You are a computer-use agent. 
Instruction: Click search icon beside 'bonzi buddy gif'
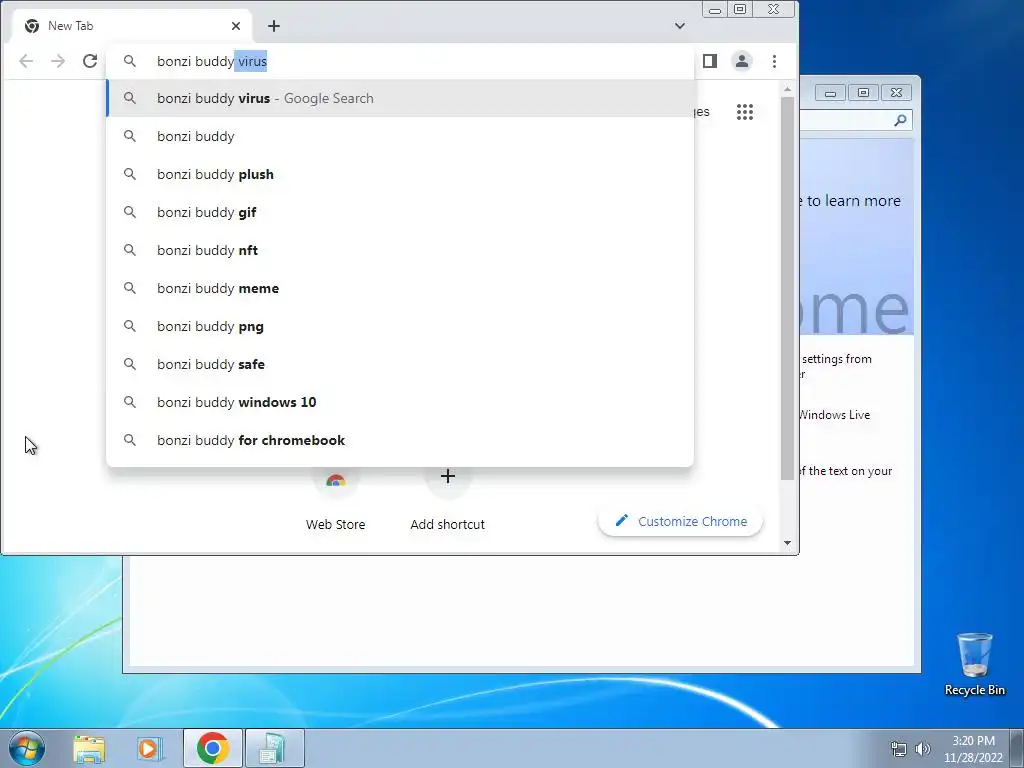click(x=130, y=212)
